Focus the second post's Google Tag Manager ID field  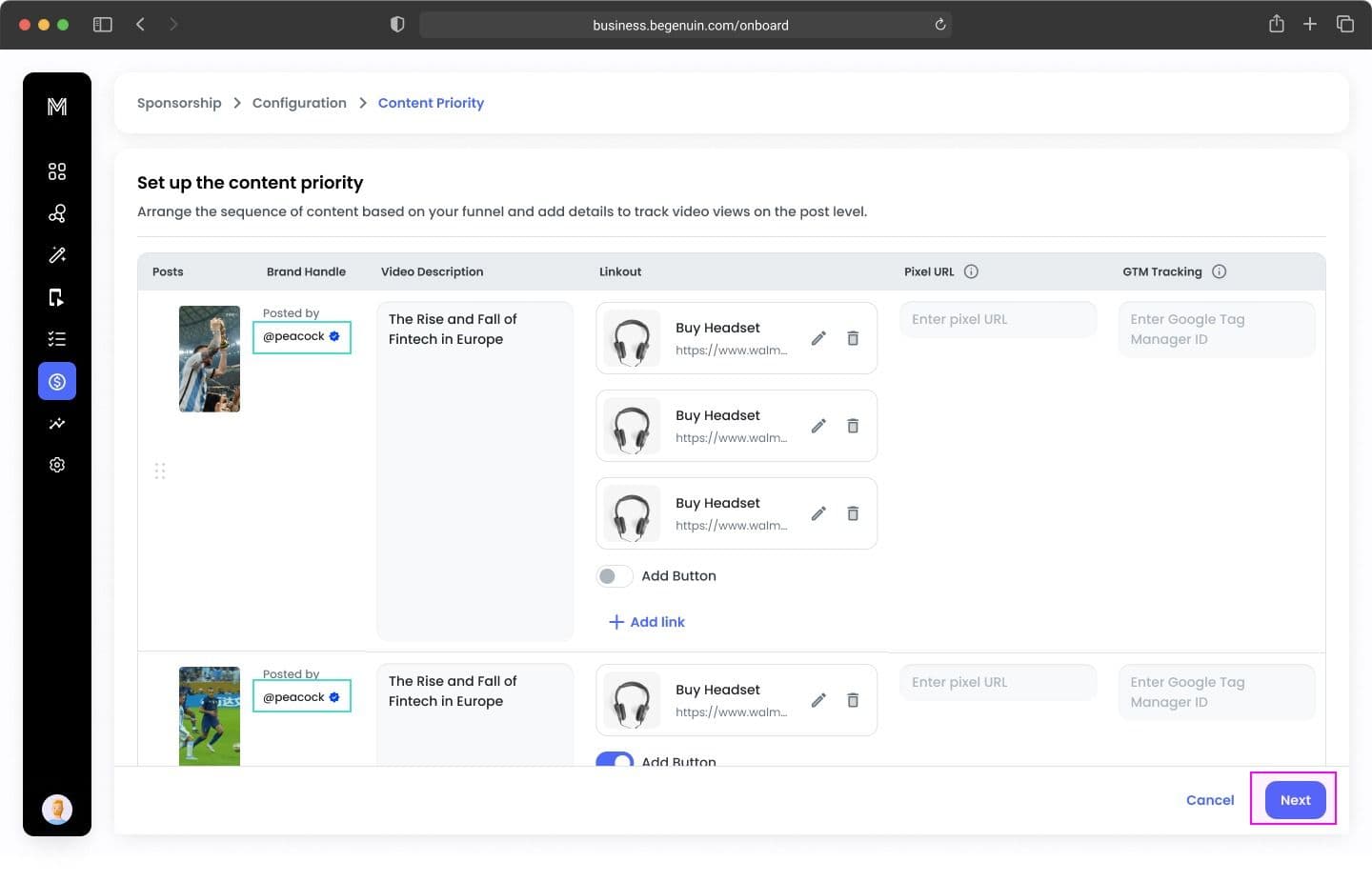[1217, 692]
